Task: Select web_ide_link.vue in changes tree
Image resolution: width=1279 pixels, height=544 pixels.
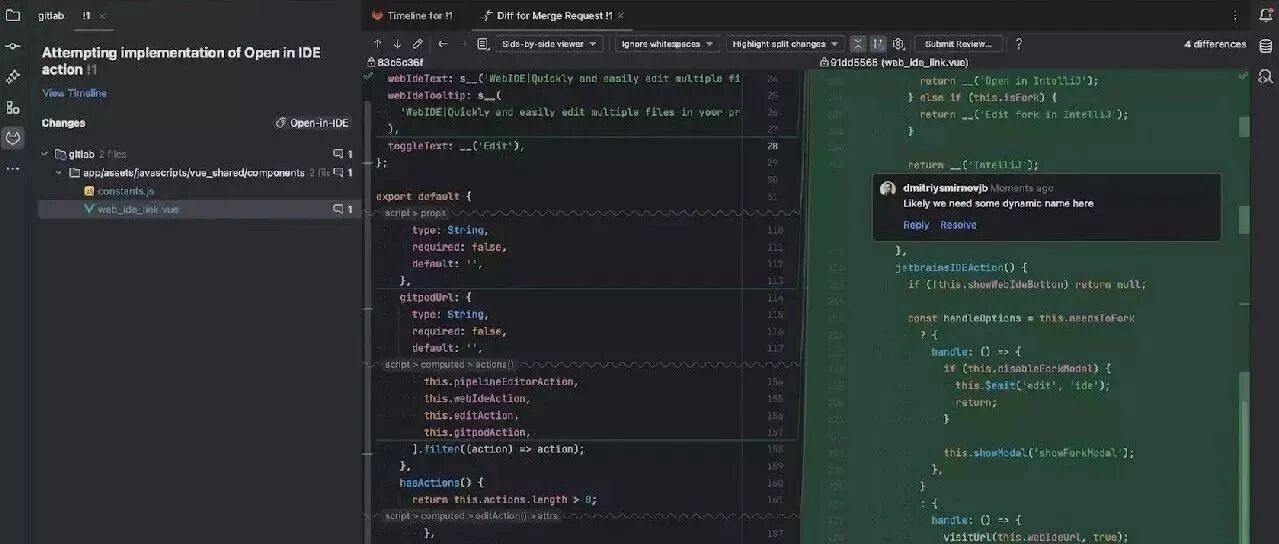Action: [x=138, y=209]
